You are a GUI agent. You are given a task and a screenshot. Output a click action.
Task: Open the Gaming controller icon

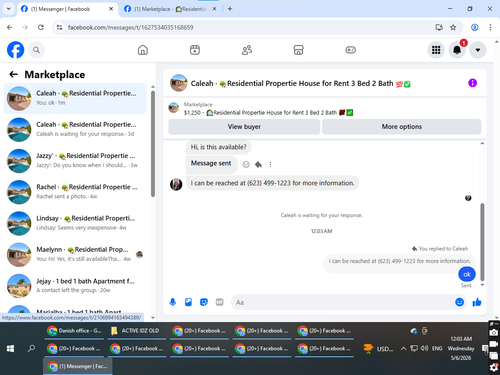point(350,50)
